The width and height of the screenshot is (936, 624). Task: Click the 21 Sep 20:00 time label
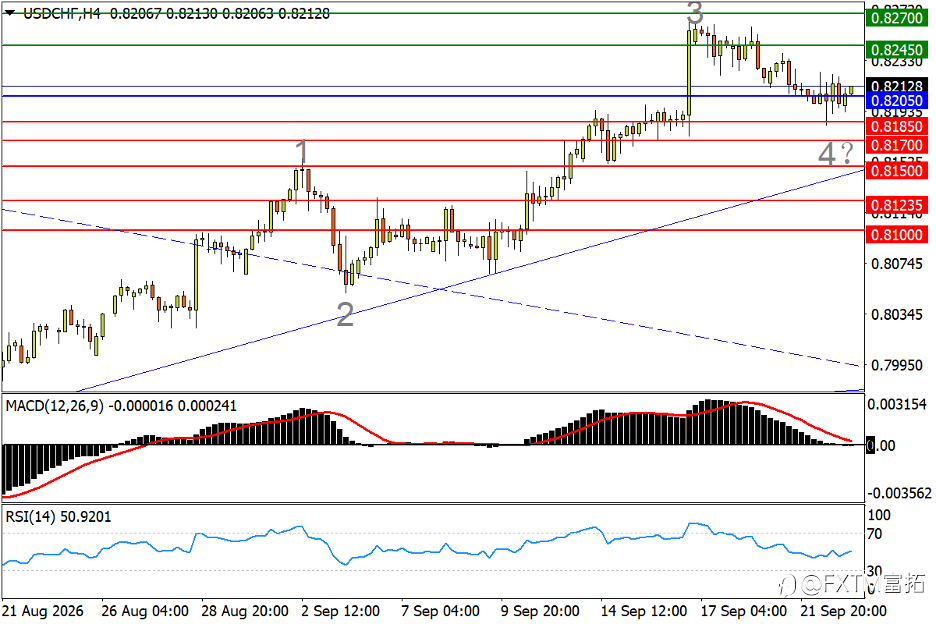pos(843,611)
